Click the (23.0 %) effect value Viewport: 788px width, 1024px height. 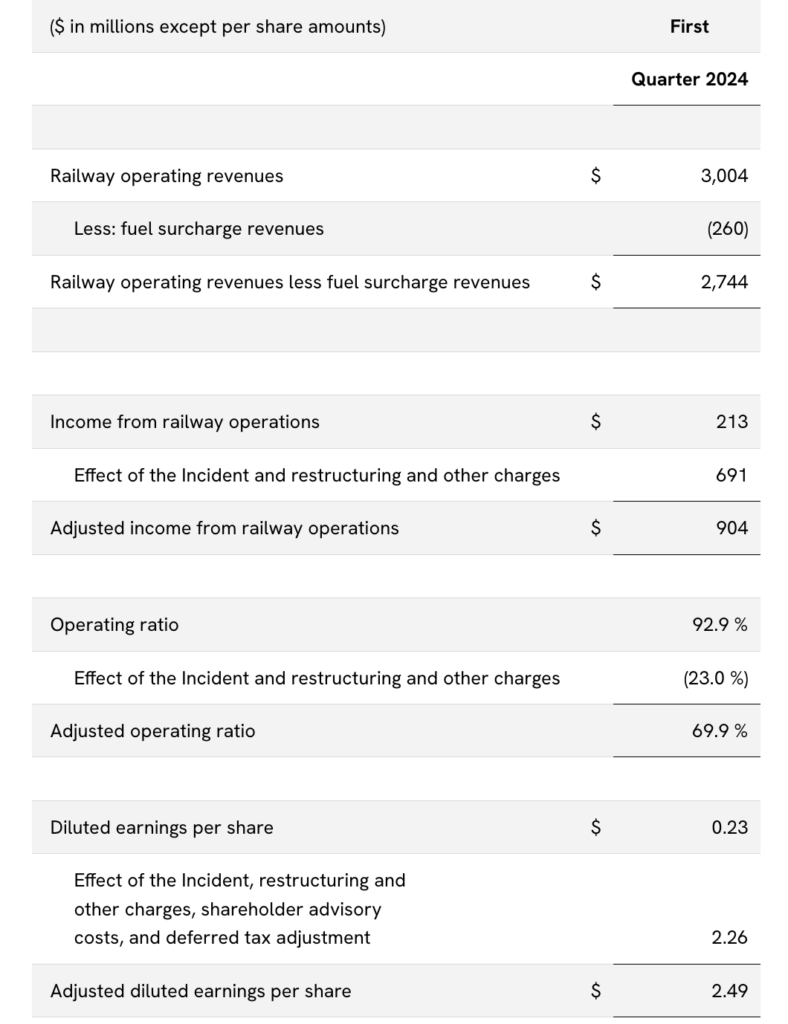click(715, 678)
